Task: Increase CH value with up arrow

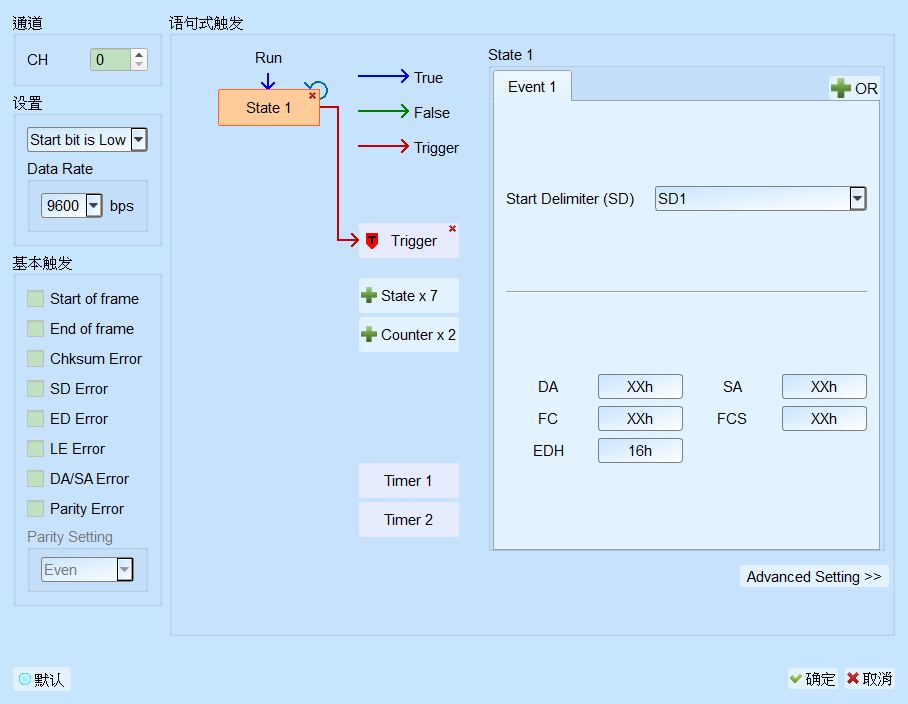Action: point(139,54)
